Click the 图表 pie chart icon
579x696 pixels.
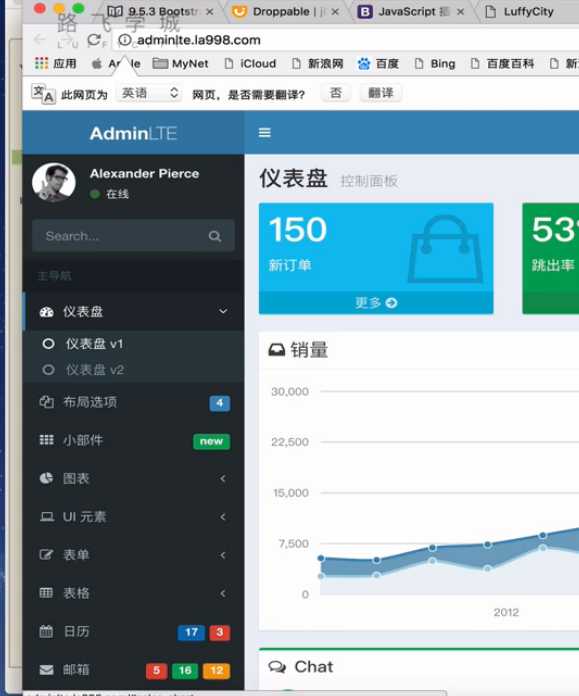[x=47, y=478]
